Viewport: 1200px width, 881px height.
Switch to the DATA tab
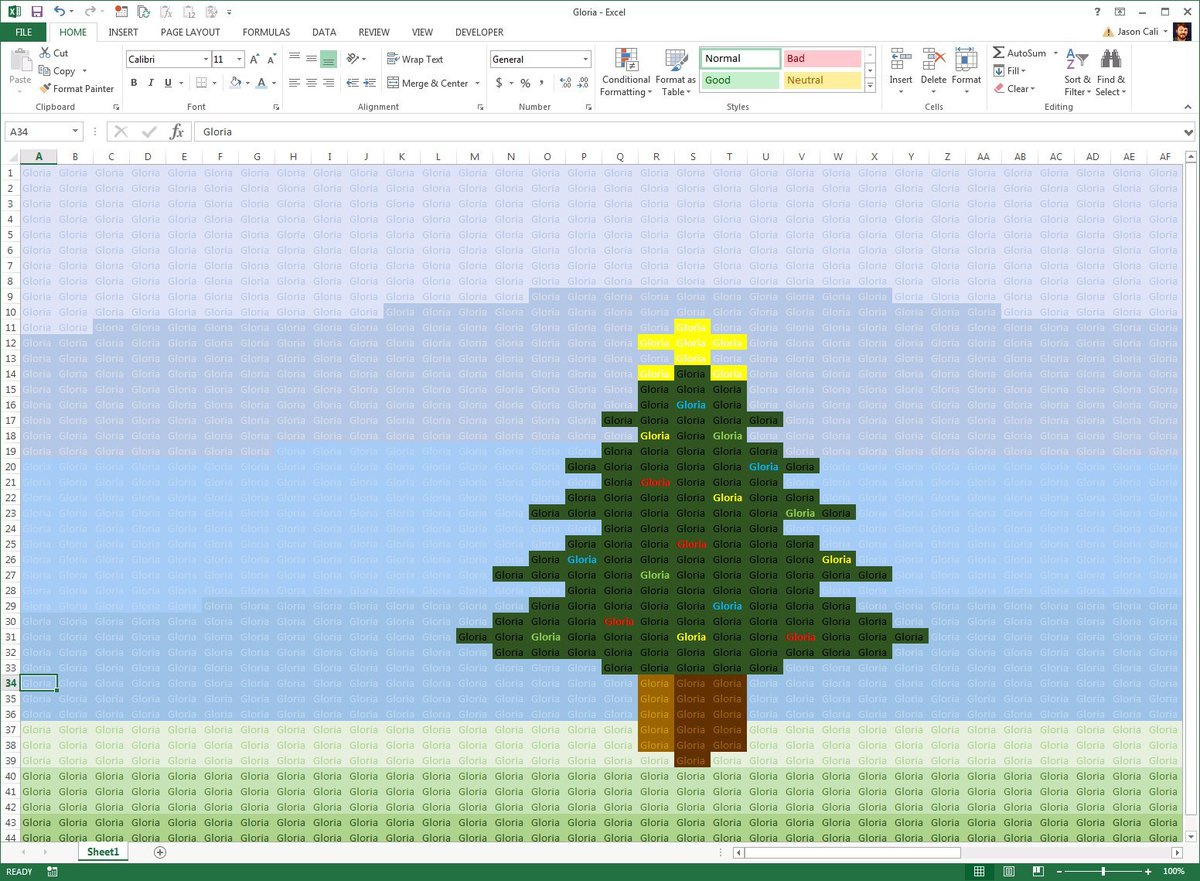point(324,32)
